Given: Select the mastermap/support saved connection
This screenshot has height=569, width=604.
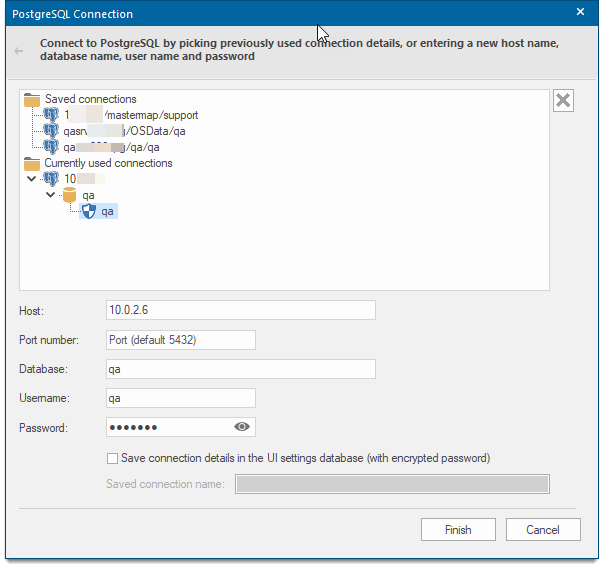Looking at the screenshot, I should (131, 115).
